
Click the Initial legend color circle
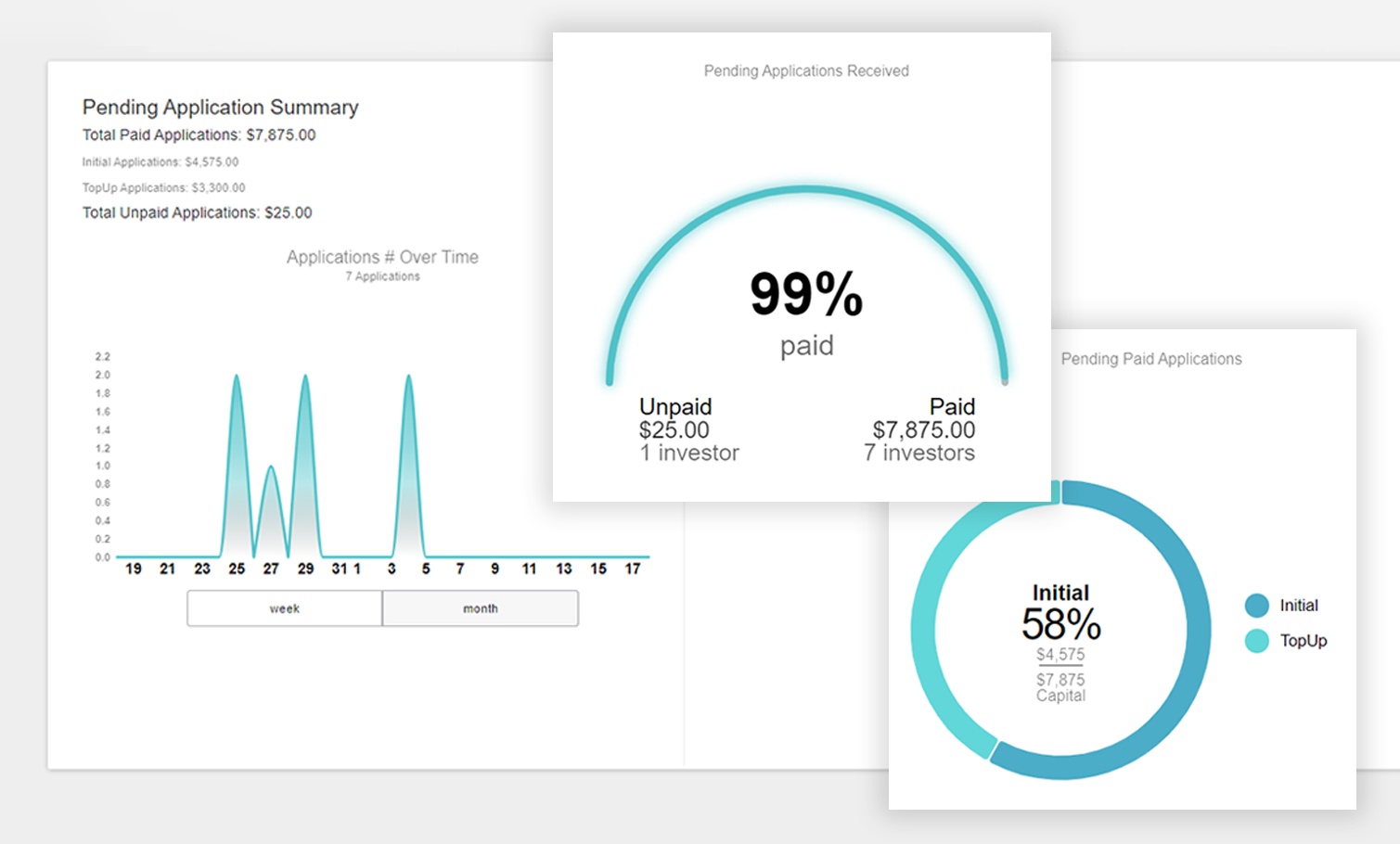1256,606
